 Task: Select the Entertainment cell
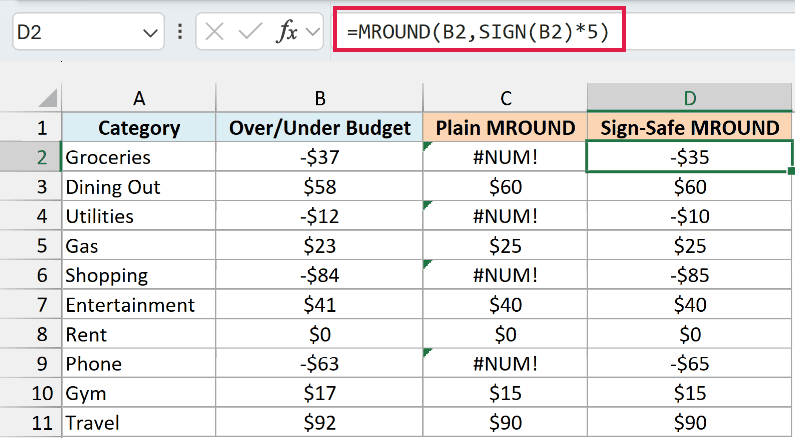pos(139,305)
